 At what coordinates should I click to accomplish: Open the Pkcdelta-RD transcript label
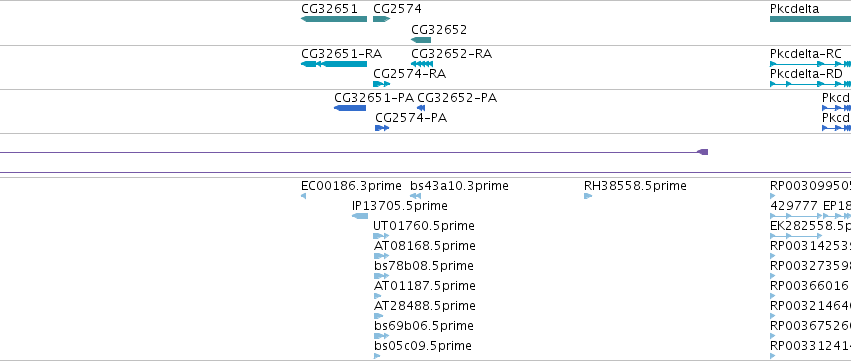point(806,74)
